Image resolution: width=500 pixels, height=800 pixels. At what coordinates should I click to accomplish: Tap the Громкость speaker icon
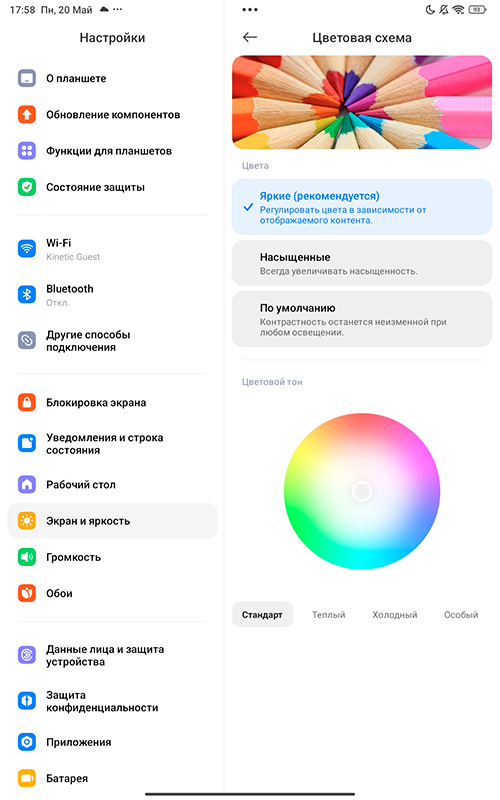point(27,557)
